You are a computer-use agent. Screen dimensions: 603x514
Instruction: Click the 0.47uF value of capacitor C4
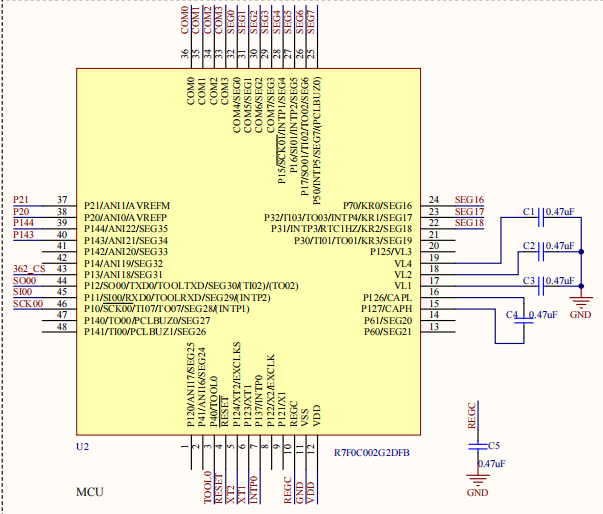pos(543,315)
